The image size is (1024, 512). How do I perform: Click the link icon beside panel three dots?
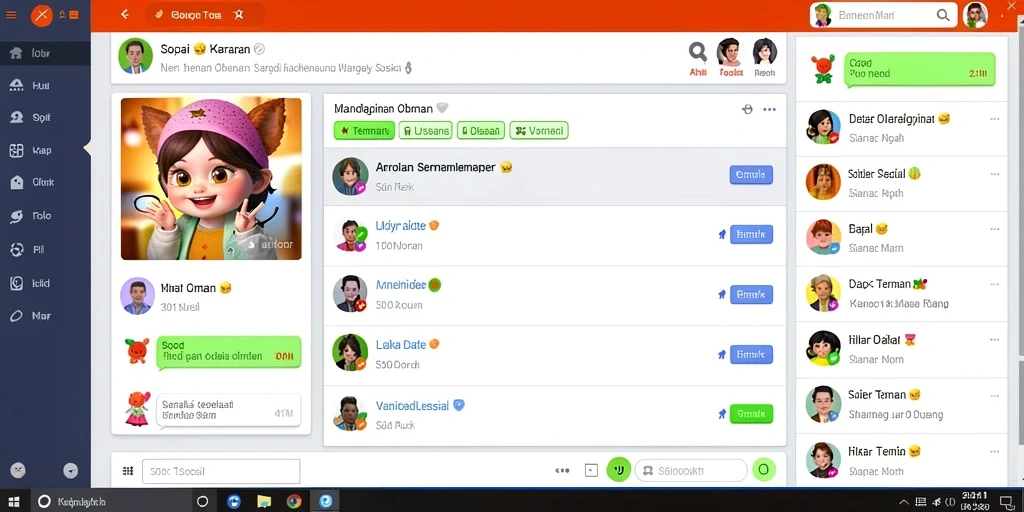[x=747, y=109]
